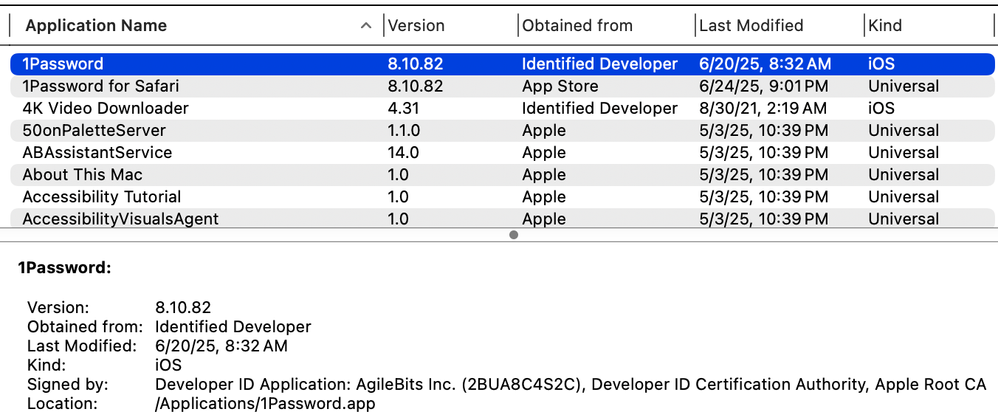Click the App Store cell for 1Password for Safari
This screenshot has height=415, width=998.
tap(560, 86)
